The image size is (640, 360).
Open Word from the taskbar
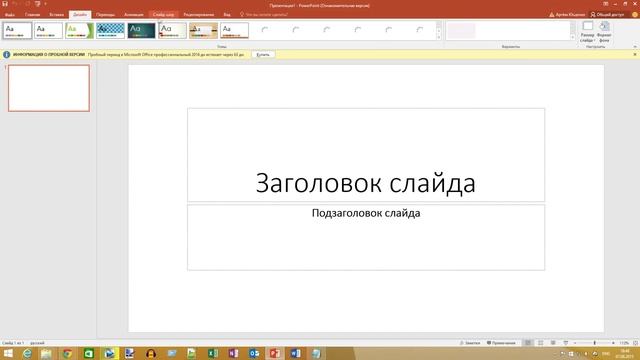296,353
